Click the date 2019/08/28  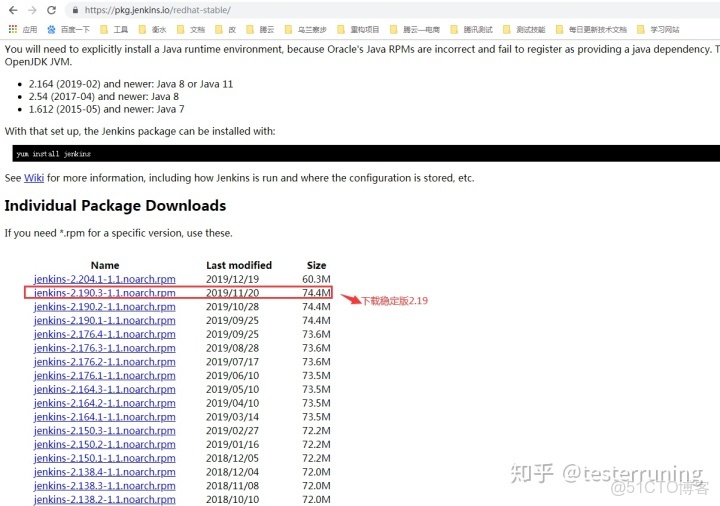[232, 348]
